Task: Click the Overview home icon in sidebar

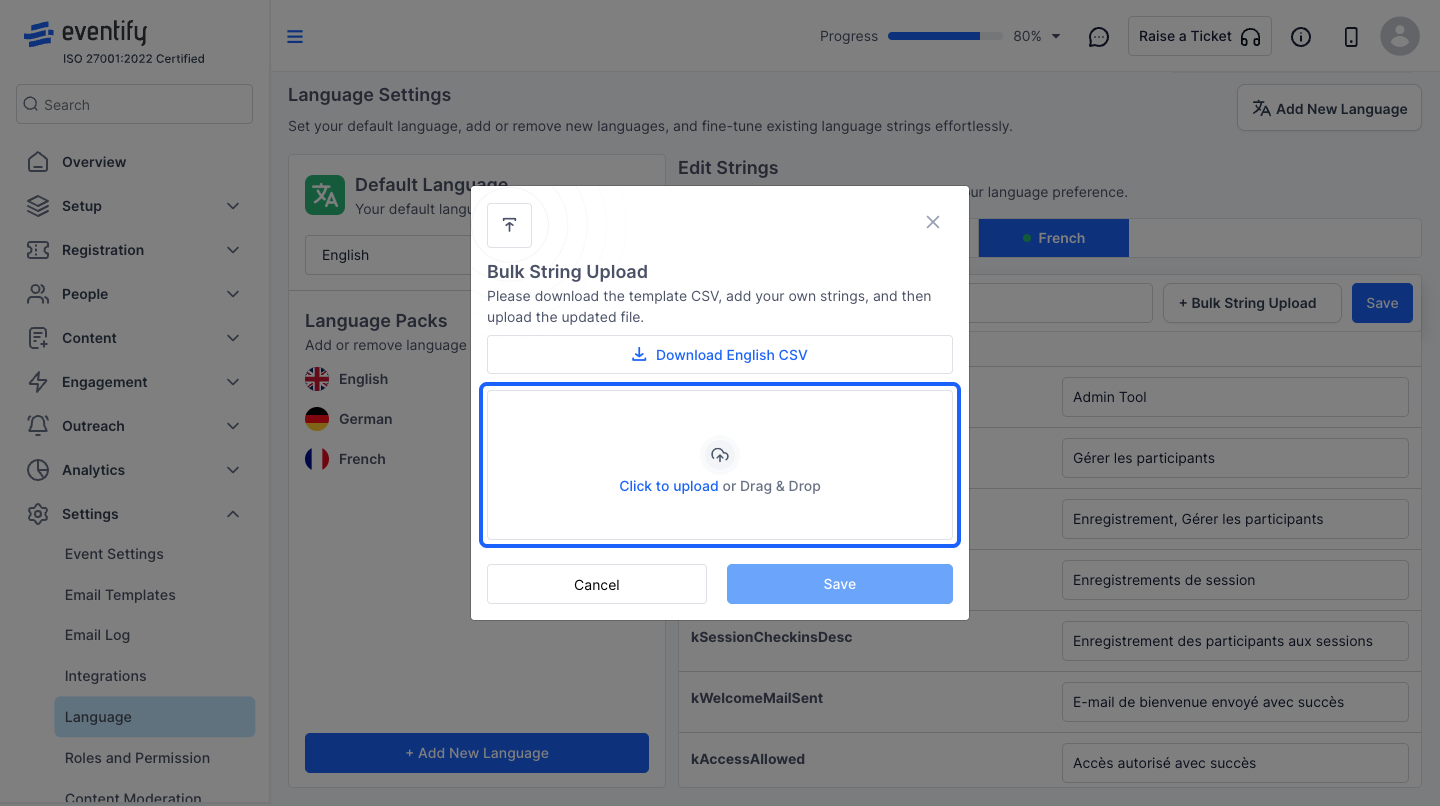Action: click(38, 162)
